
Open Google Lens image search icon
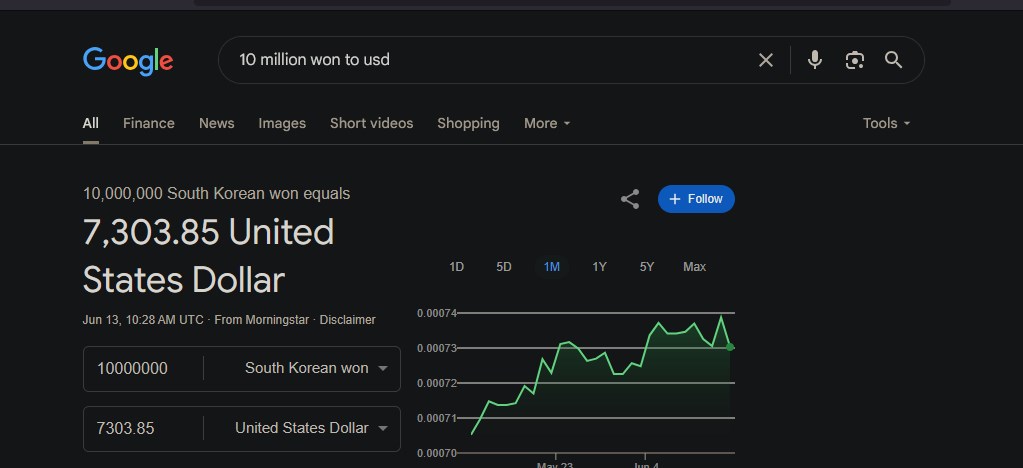click(x=854, y=60)
